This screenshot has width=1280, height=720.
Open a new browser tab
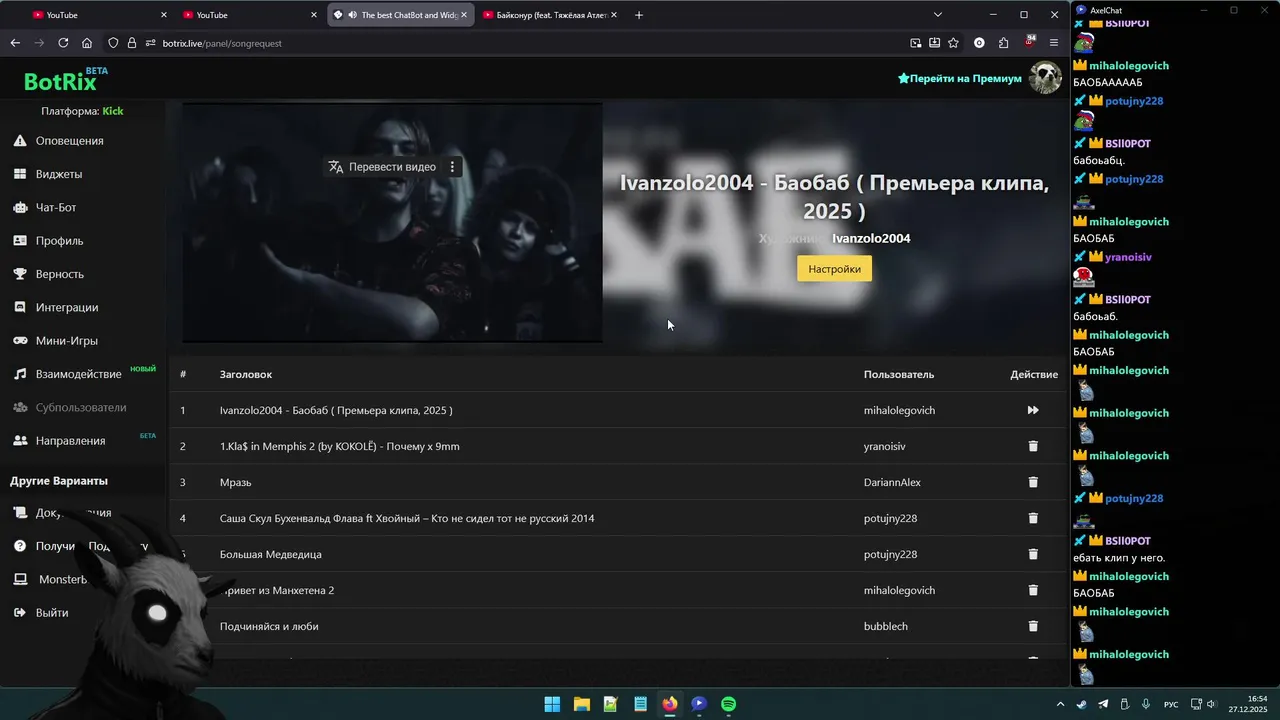(639, 15)
